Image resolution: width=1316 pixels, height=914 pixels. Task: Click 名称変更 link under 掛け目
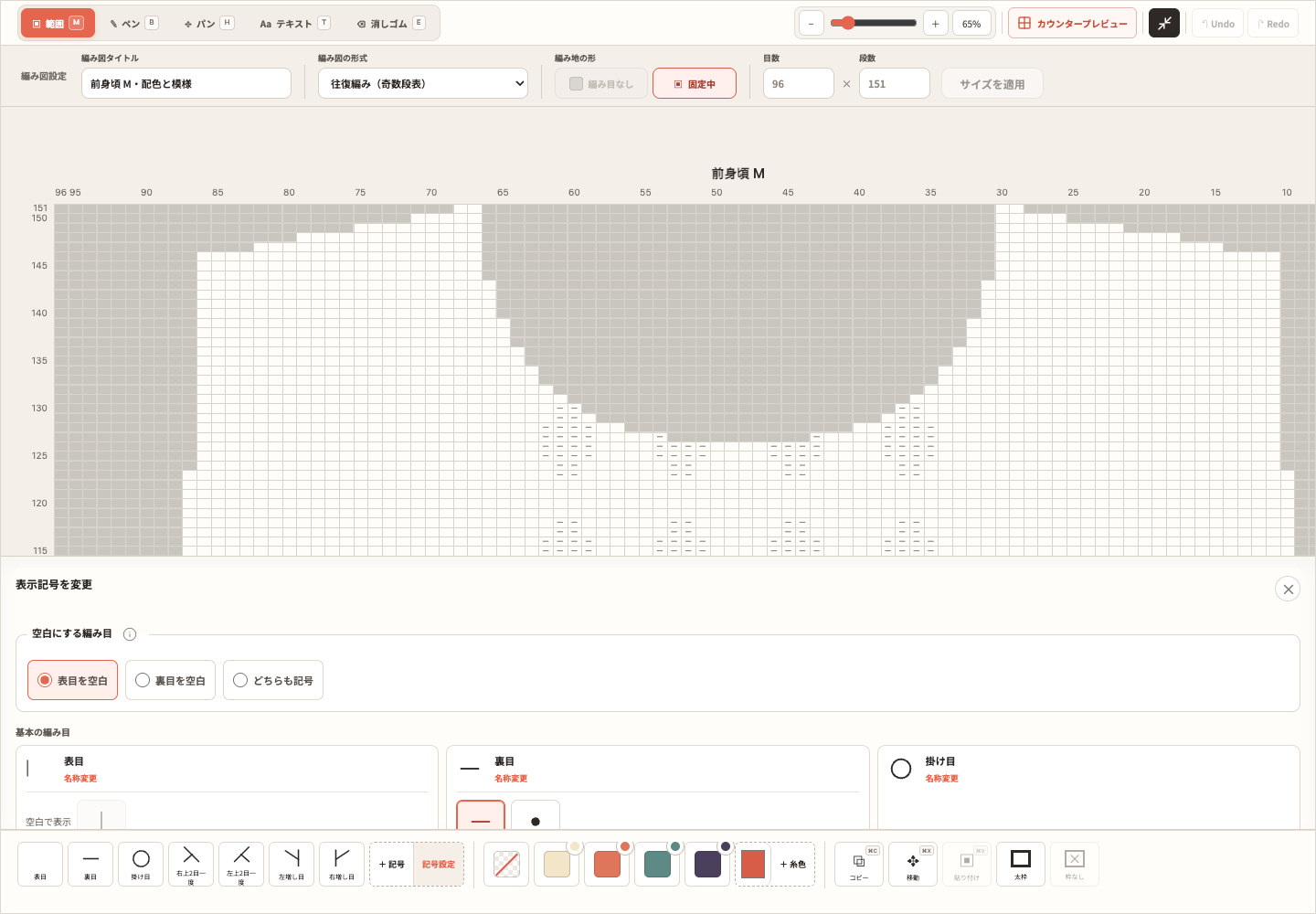(x=941, y=779)
